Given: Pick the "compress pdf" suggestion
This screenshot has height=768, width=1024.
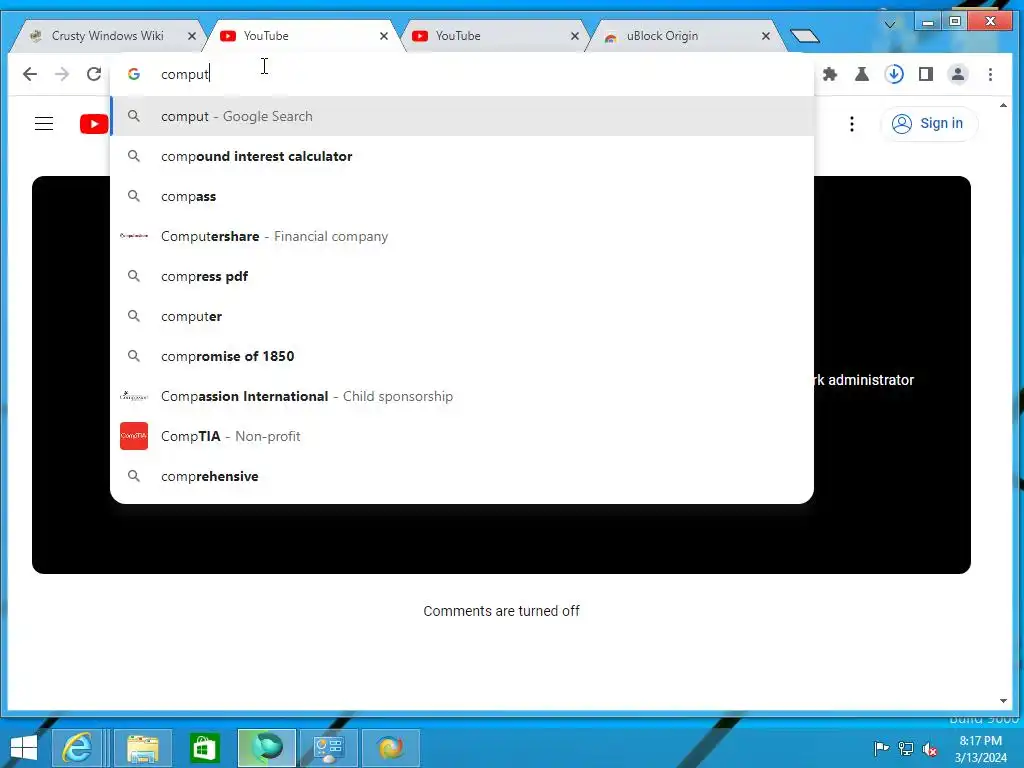Looking at the screenshot, I should [462, 276].
